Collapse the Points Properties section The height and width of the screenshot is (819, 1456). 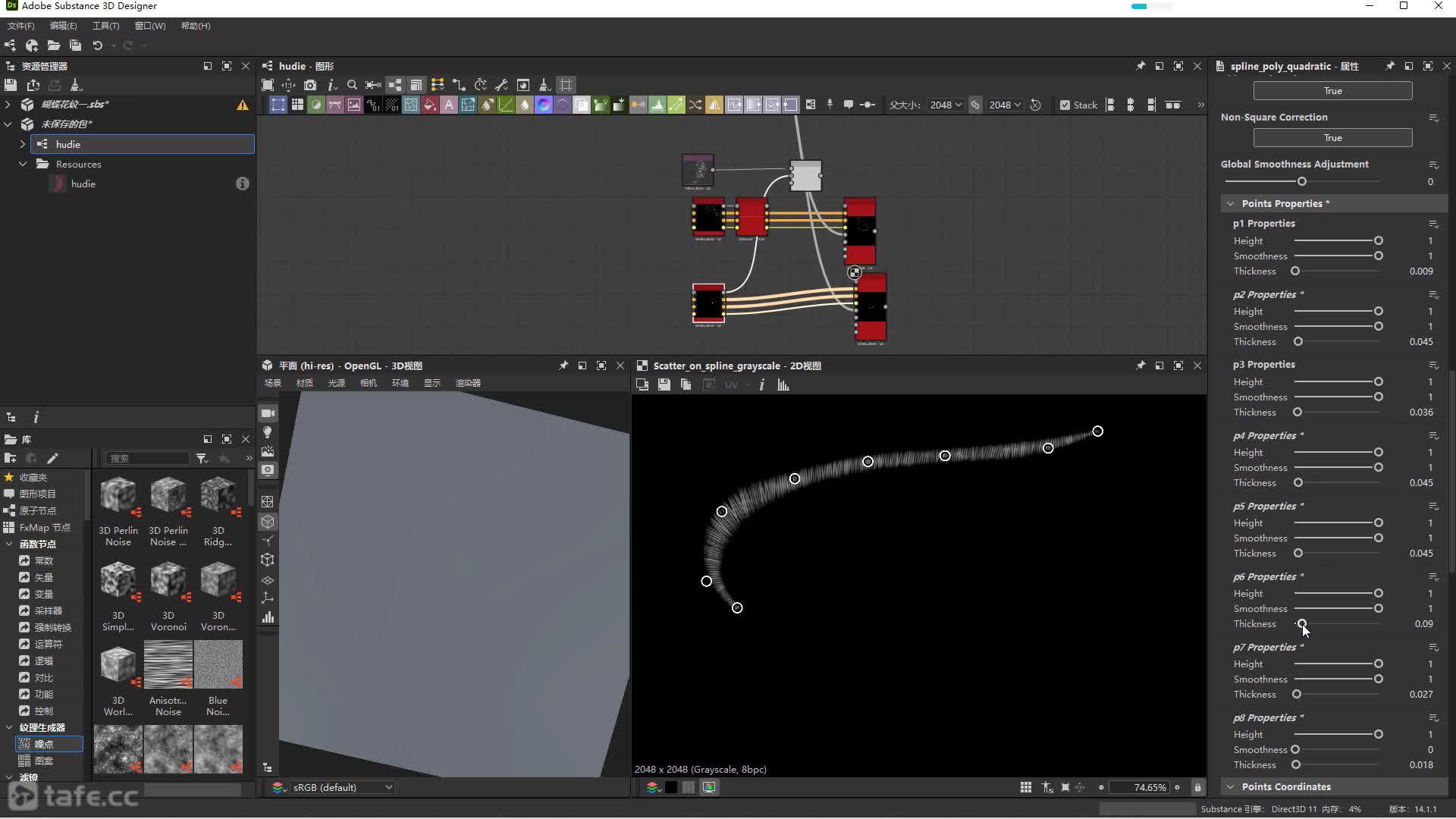click(1231, 204)
